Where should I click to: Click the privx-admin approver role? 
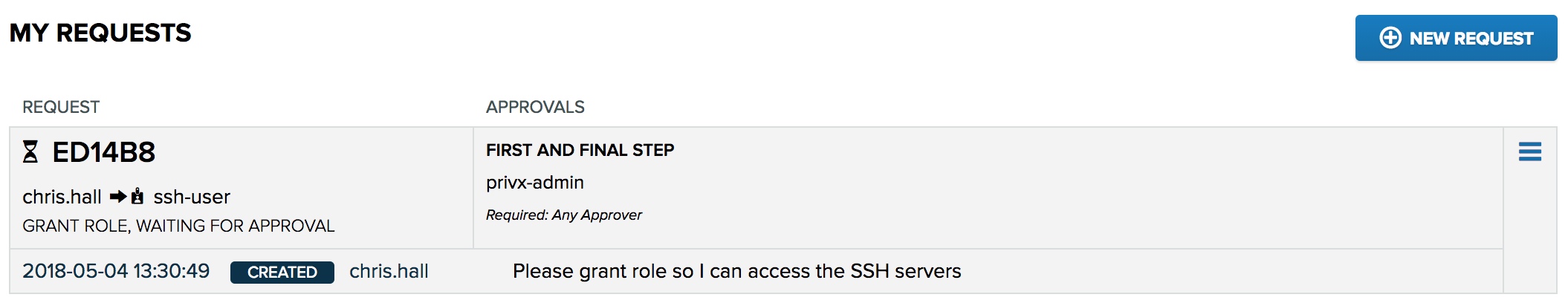535,183
